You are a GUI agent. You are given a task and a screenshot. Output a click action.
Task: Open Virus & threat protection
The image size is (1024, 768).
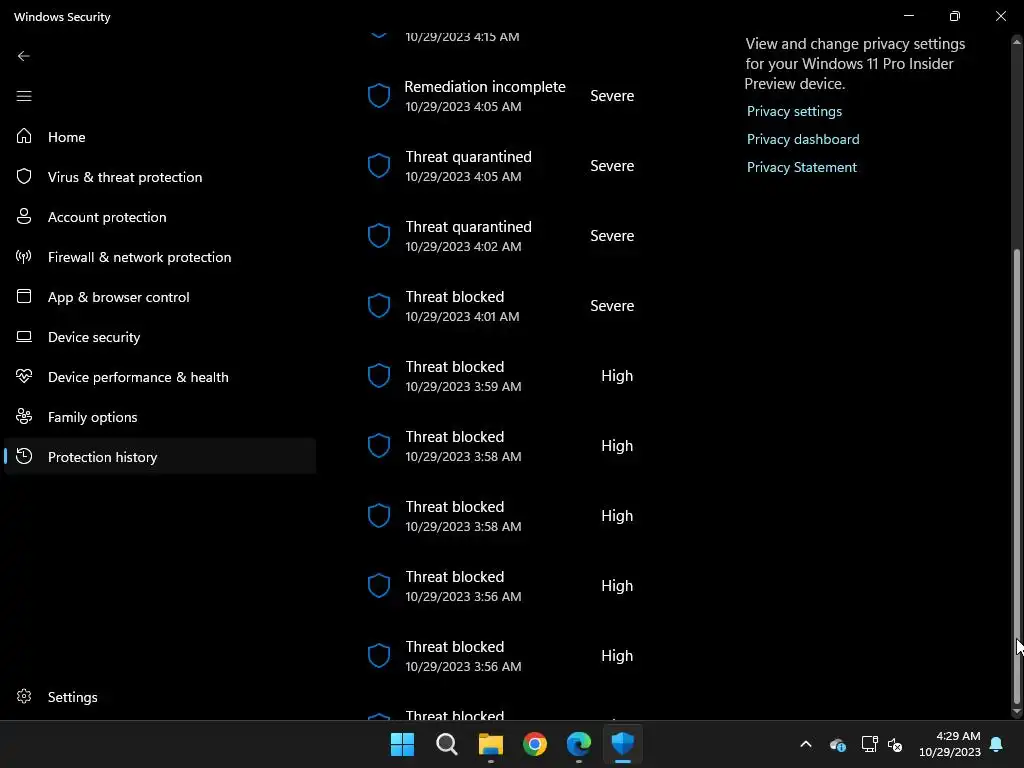coord(160,177)
